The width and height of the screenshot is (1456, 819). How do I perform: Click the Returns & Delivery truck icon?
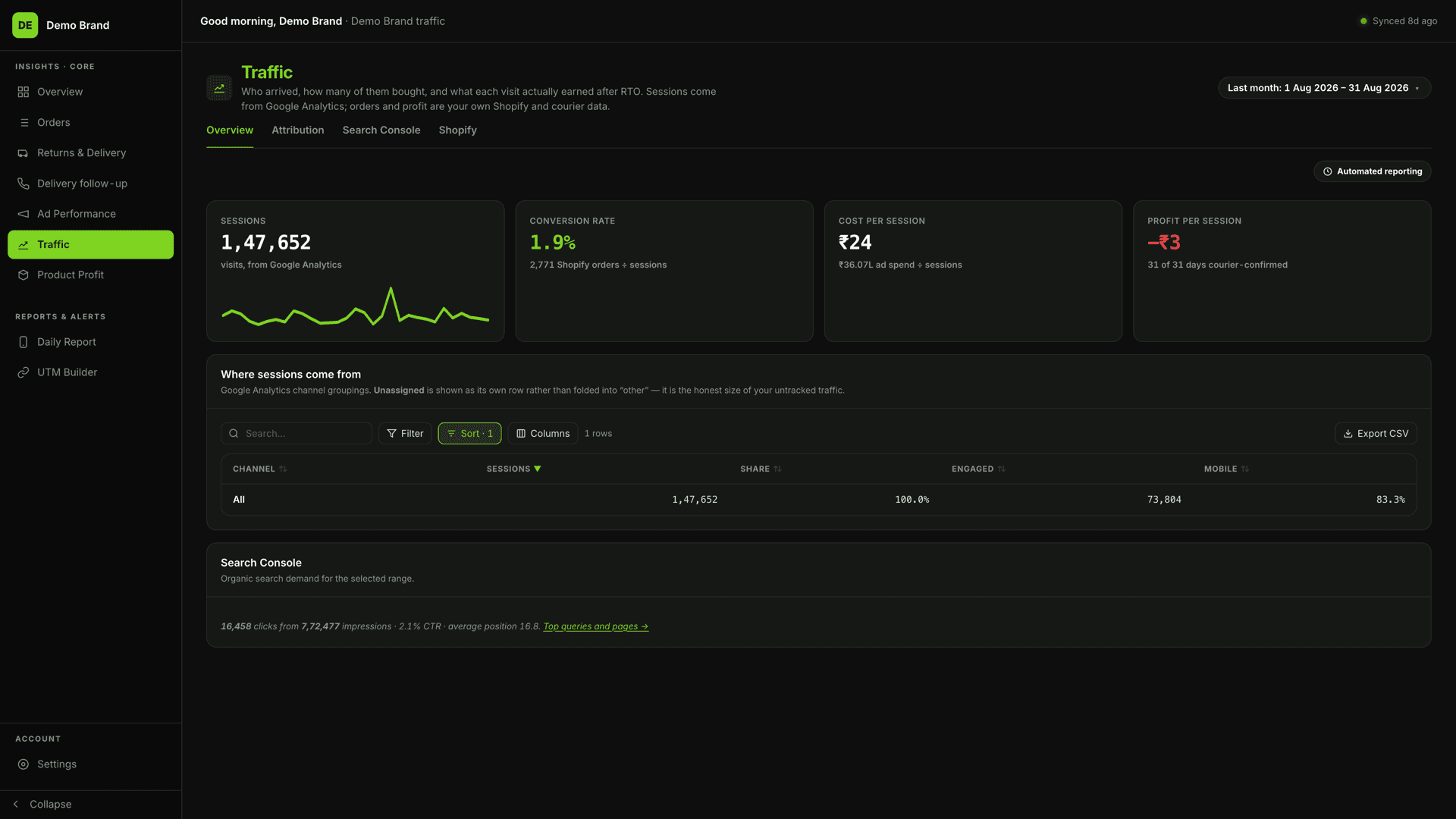click(x=24, y=153)
